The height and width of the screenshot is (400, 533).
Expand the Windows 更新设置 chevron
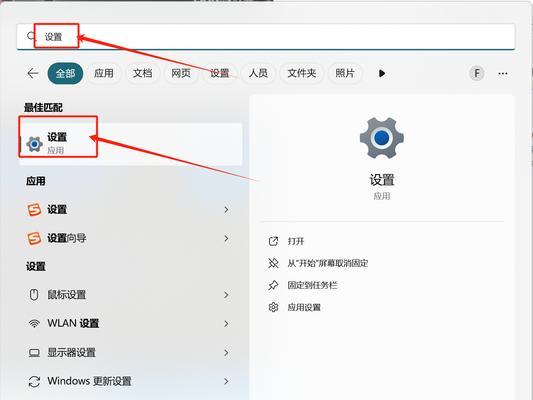226,381
